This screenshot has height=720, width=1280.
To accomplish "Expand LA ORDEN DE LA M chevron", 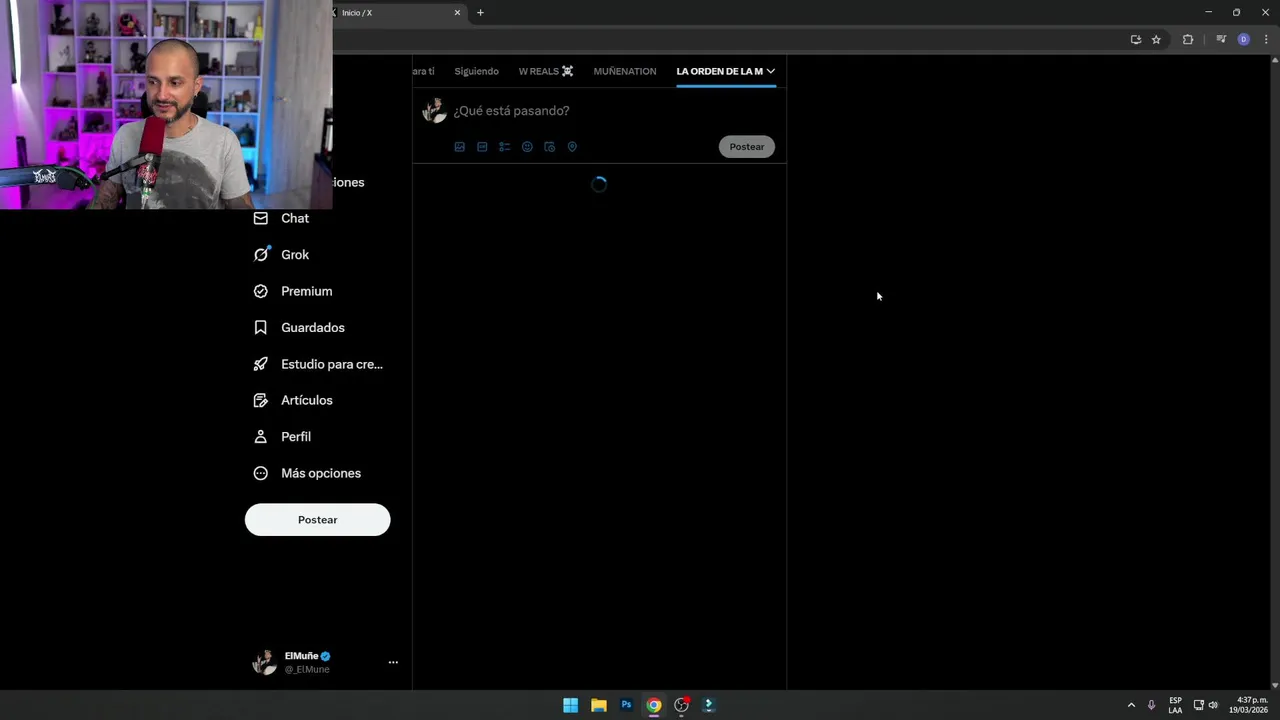I will pyautogui.click(x=770, y=71).
